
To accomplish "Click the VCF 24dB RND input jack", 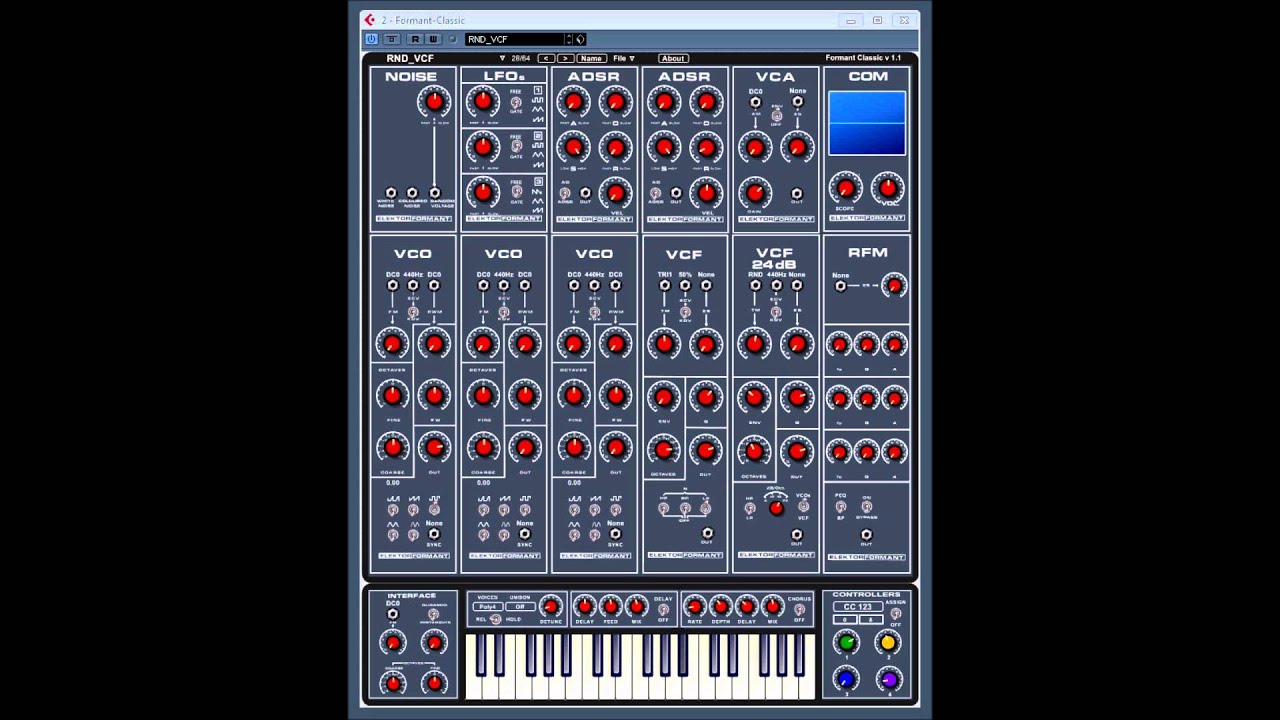I will tap(755, 286).
